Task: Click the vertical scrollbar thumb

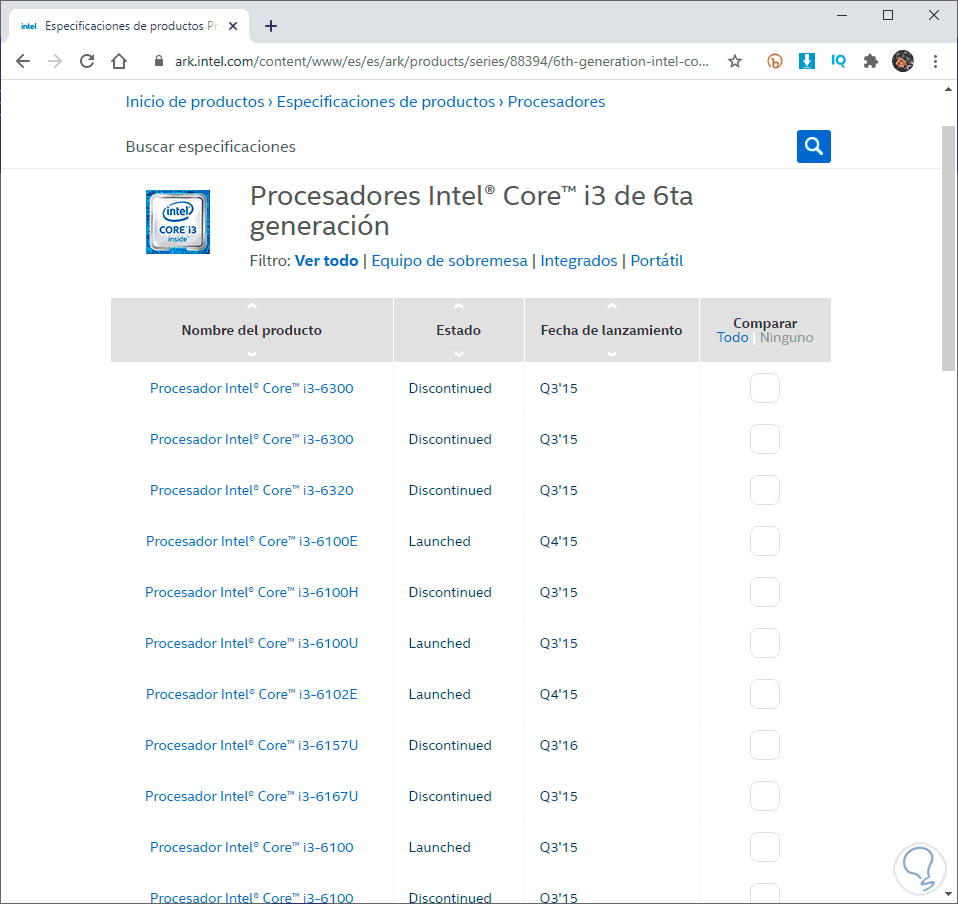Action: coord(948,248)
